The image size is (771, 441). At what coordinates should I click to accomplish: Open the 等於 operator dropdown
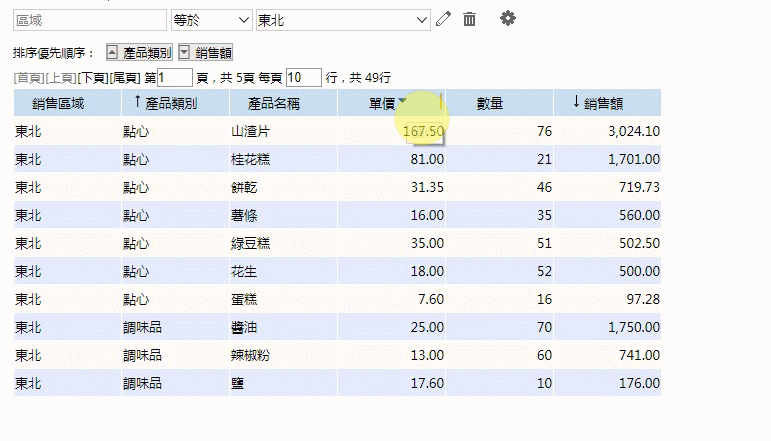tap(211, 20)
